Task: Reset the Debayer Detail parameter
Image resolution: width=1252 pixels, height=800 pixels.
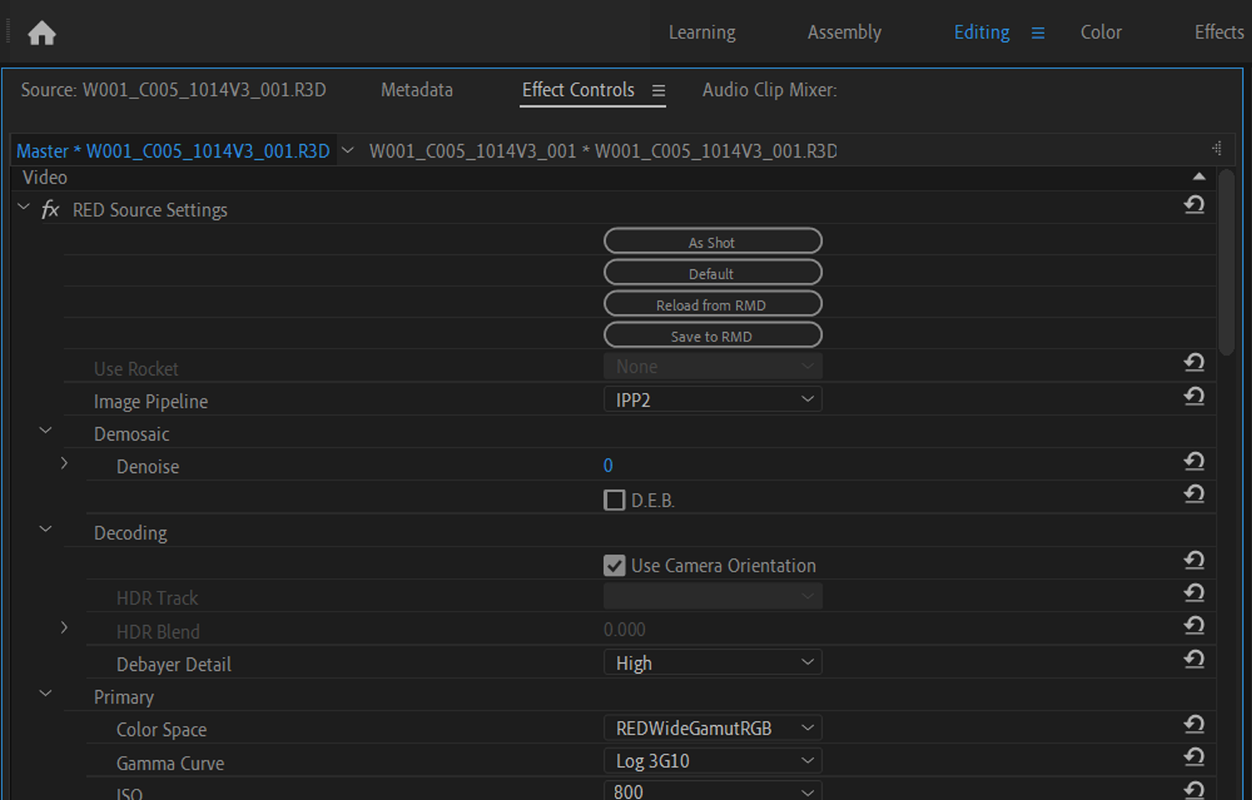Action: coord(1194,659)
